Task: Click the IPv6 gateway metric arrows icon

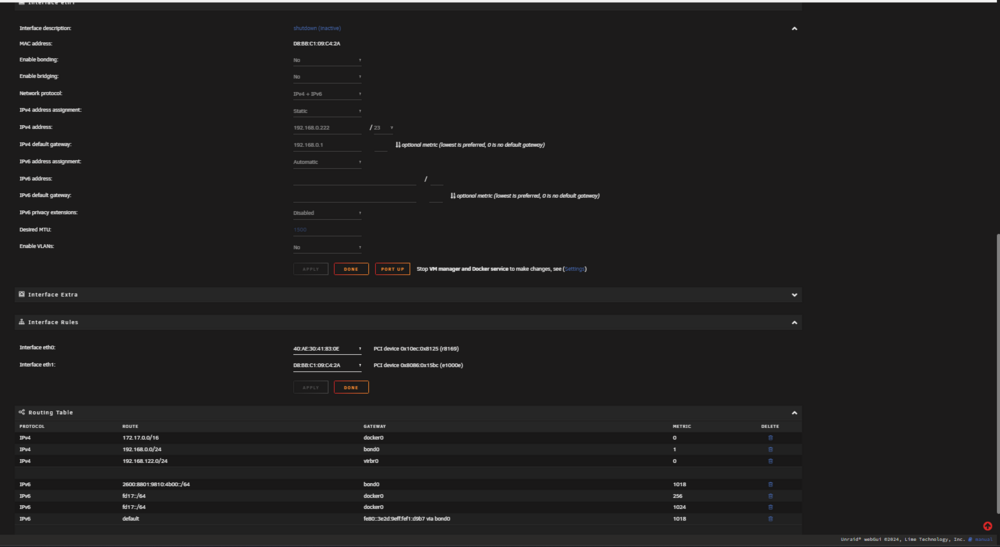Action: click(x=453, y=196)
